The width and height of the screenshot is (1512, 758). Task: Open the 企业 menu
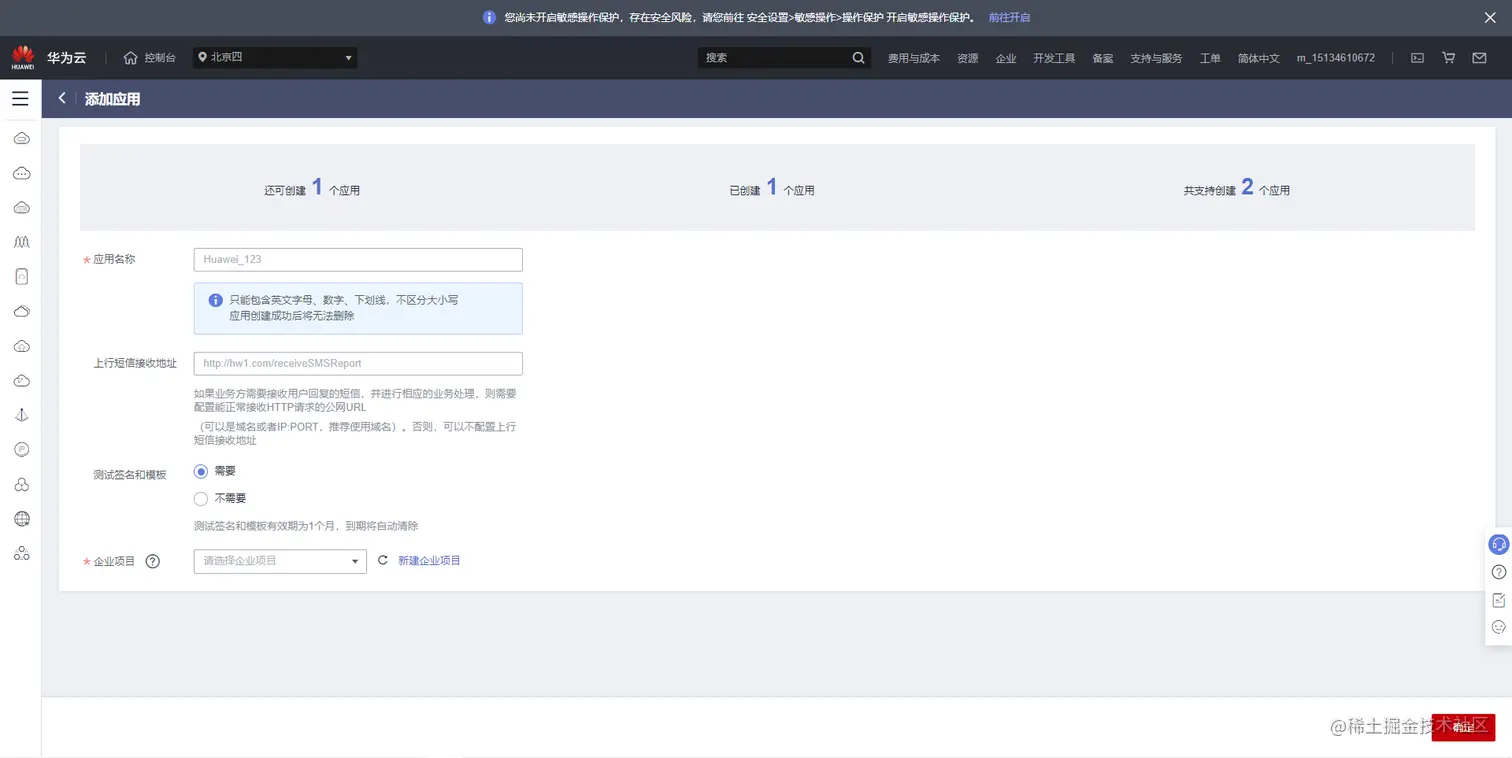1006,58
